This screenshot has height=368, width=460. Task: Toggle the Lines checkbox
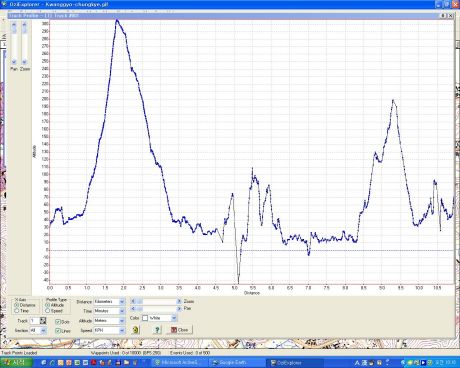click(x=58, y=331)
